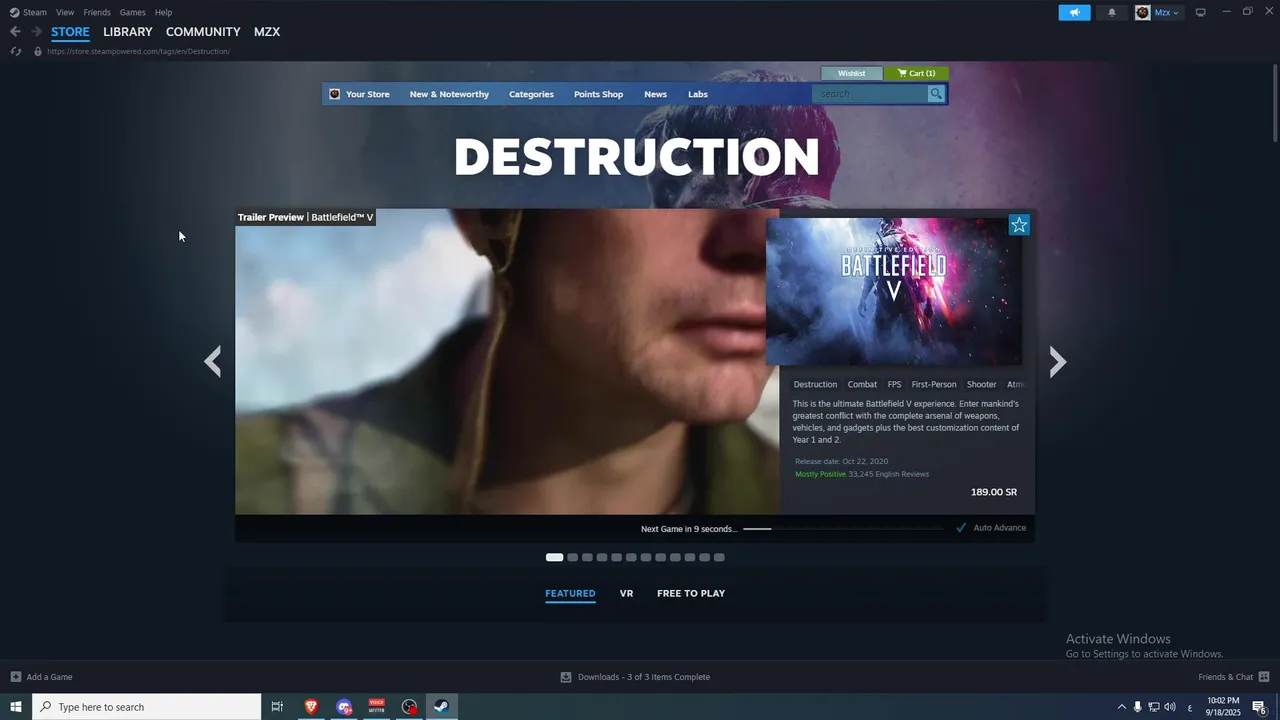Click the wishlist star on Battlefield V
This screenshot has width=1280, height=720.
coord(1019,225)
